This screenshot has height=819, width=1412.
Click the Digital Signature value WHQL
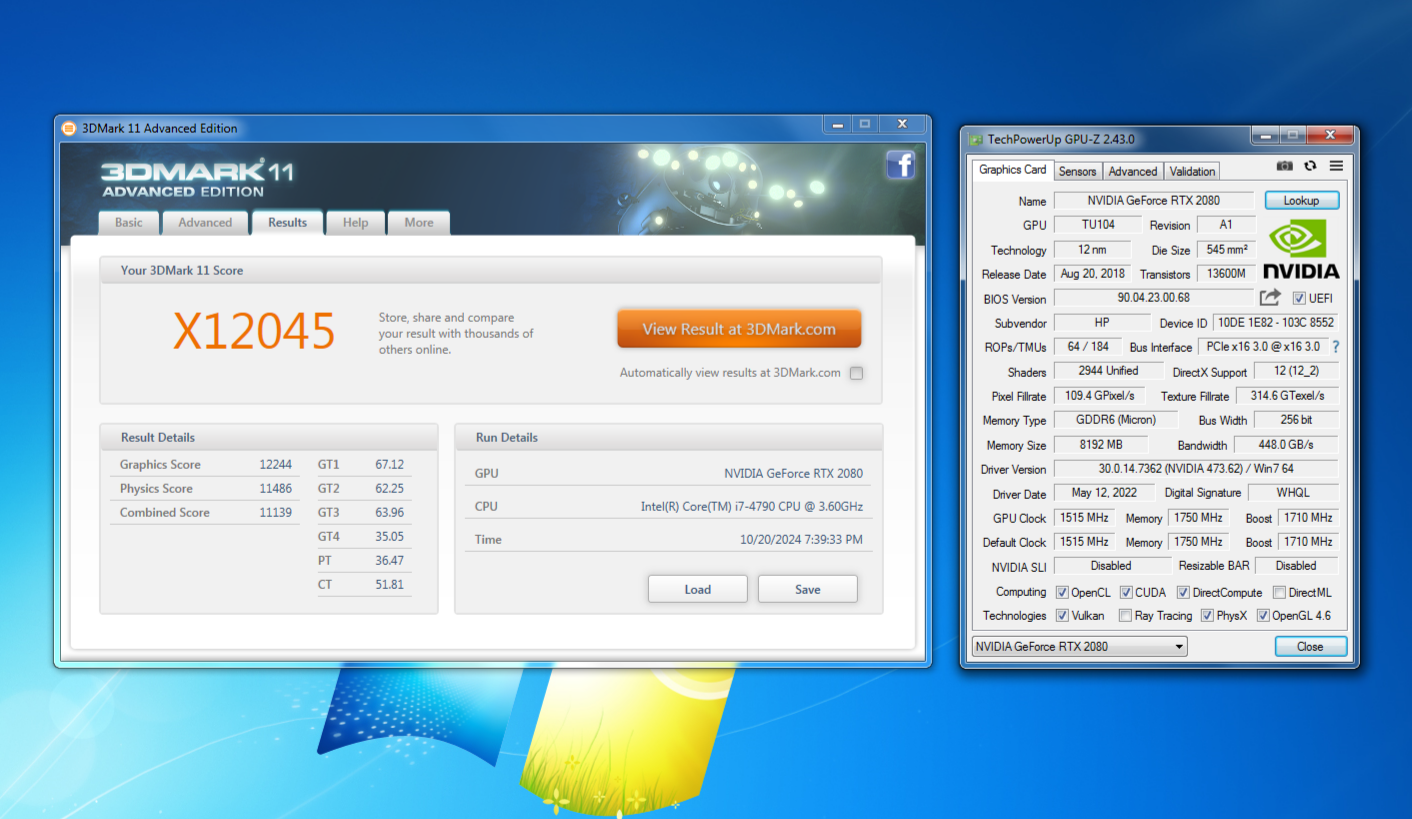1293,493
